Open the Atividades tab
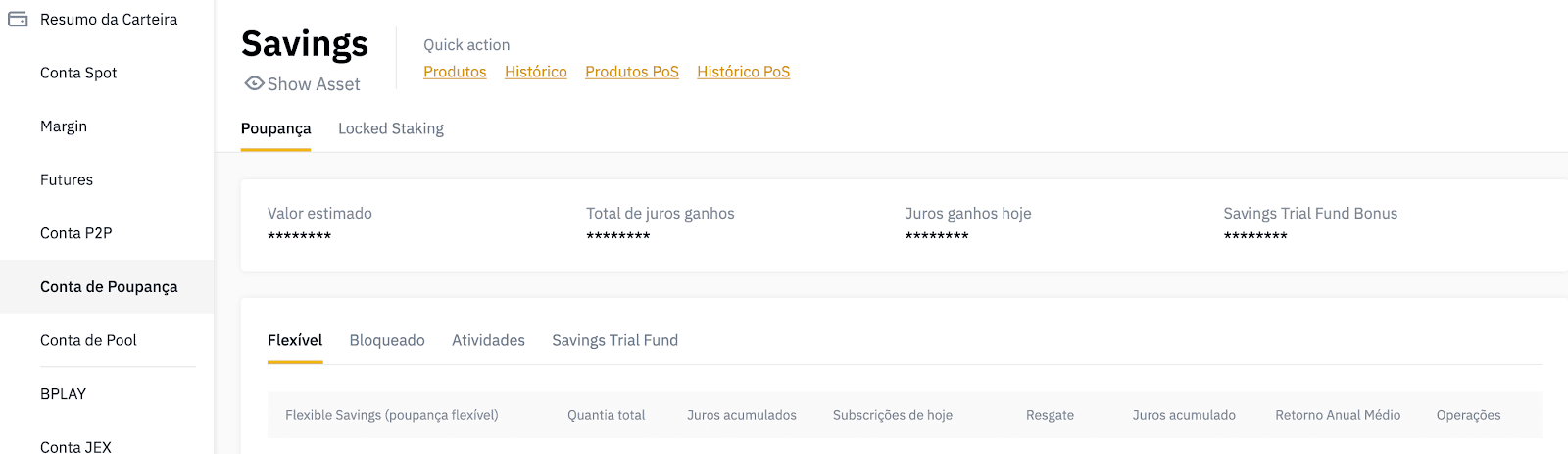Screen dimensions: 1568x454 488,340
